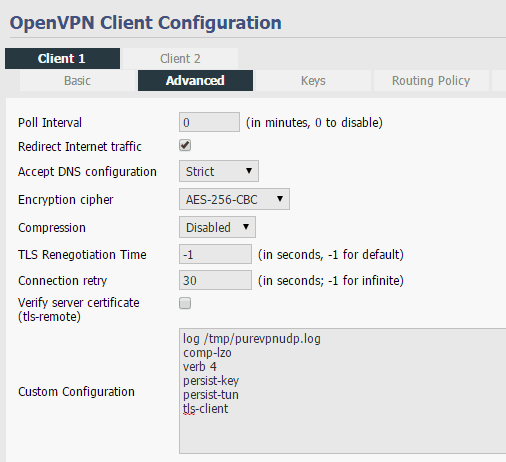Click the Poll Interval input field
The image size is (506, 462).
209,122
